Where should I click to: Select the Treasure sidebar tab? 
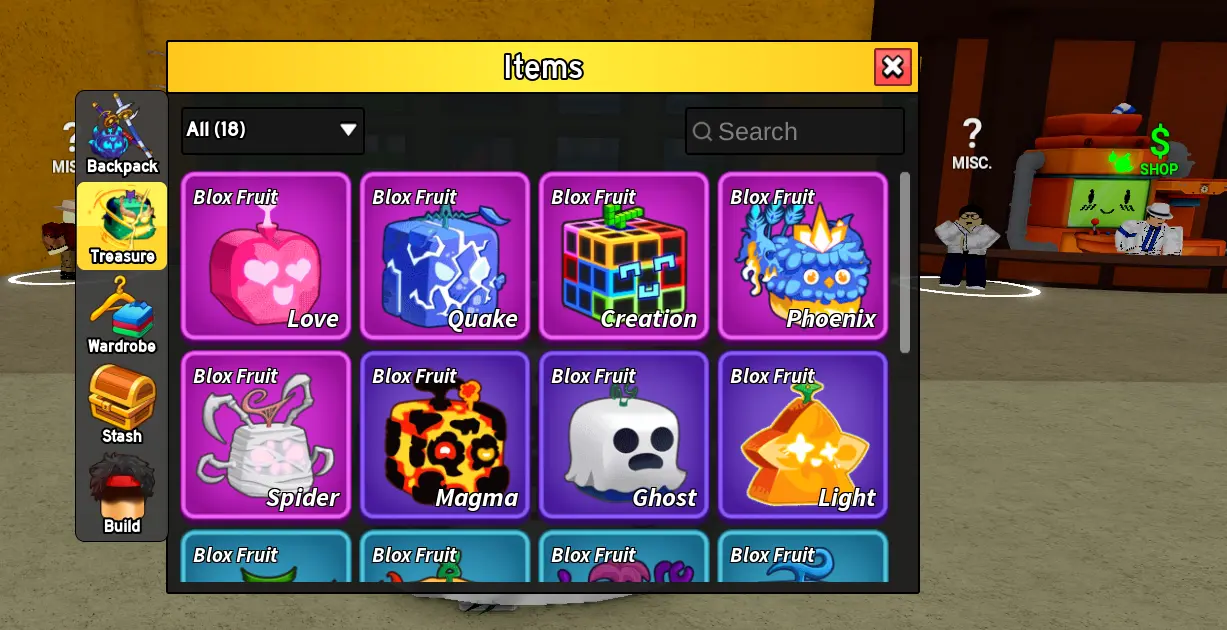[122, 225]
